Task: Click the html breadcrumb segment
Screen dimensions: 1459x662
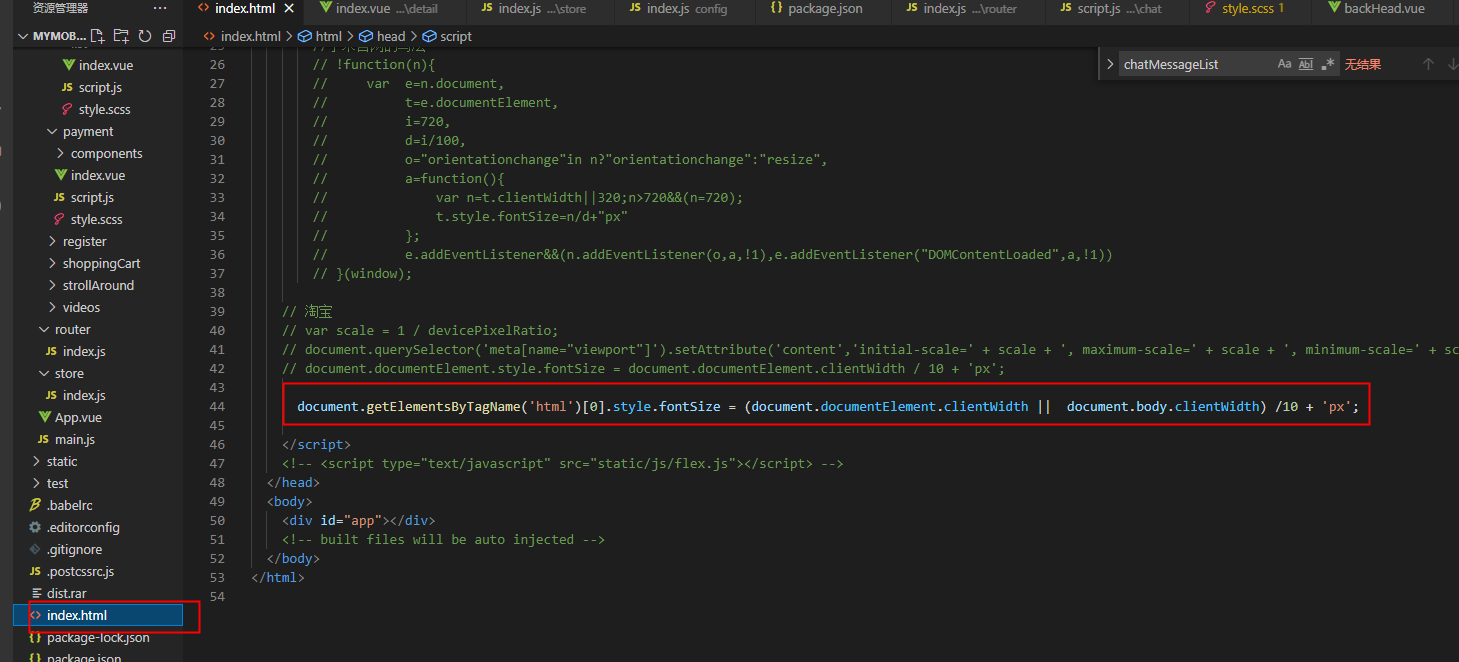Action: pyautogui.click(x=320, y=36)
